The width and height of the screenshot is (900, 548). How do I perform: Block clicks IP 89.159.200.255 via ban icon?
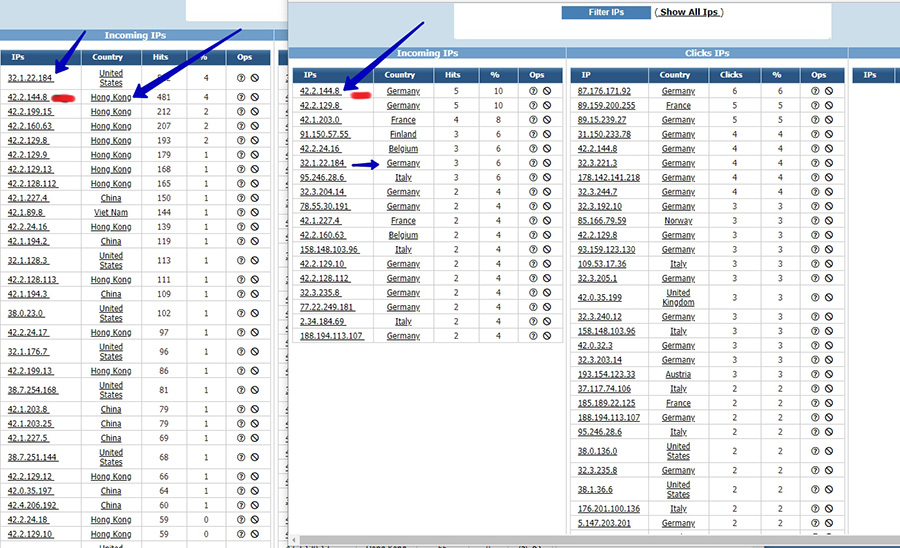[829, 106]
